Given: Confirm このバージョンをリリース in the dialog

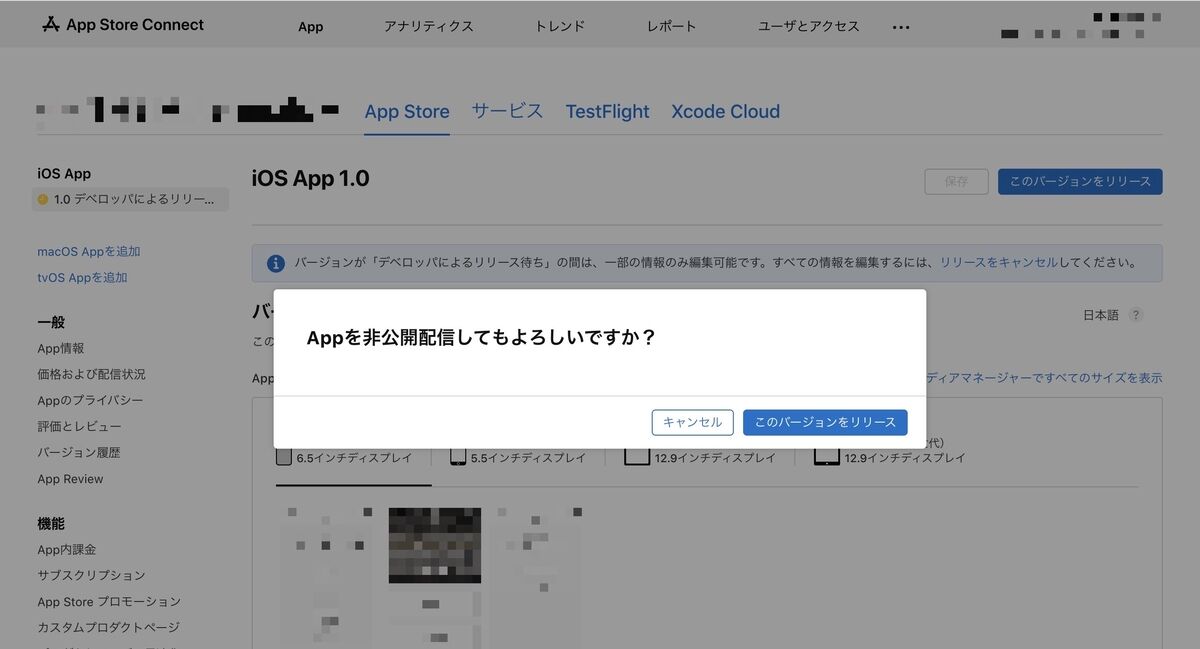Looking at the screenshot, I should (825, 422).
